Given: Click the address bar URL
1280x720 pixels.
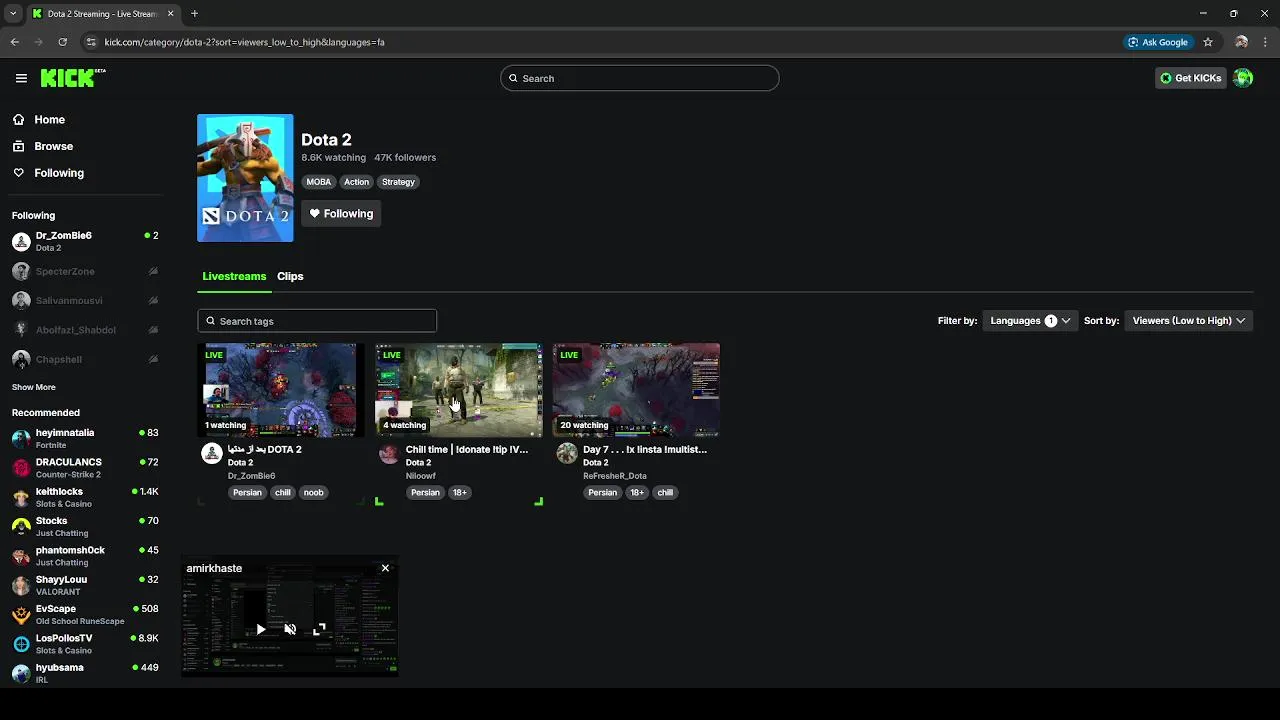Looking at the screenshot, I should 245,42.
